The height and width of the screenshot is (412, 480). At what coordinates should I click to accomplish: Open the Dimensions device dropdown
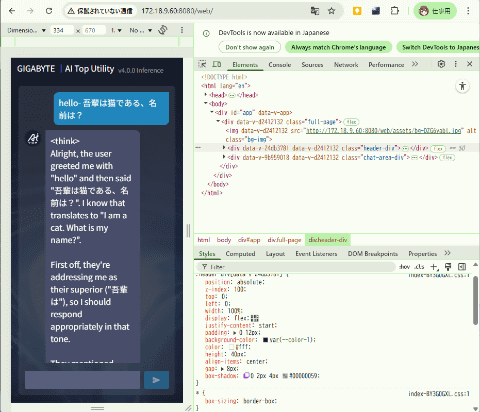point(27,30)
